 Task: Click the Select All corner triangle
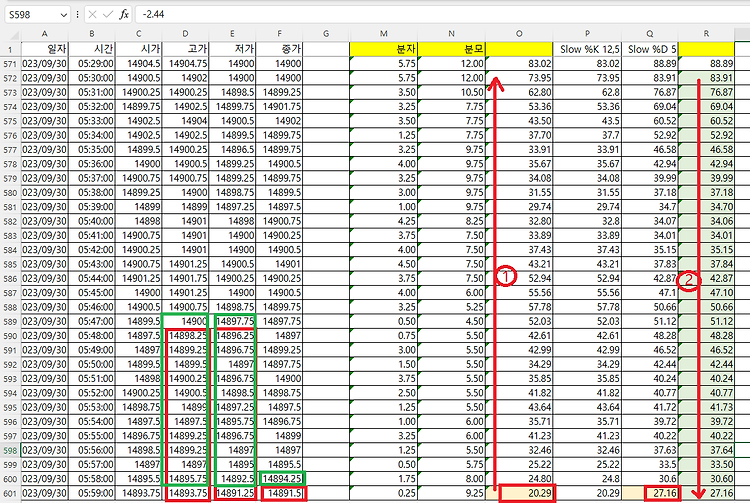tap(14, 35)
